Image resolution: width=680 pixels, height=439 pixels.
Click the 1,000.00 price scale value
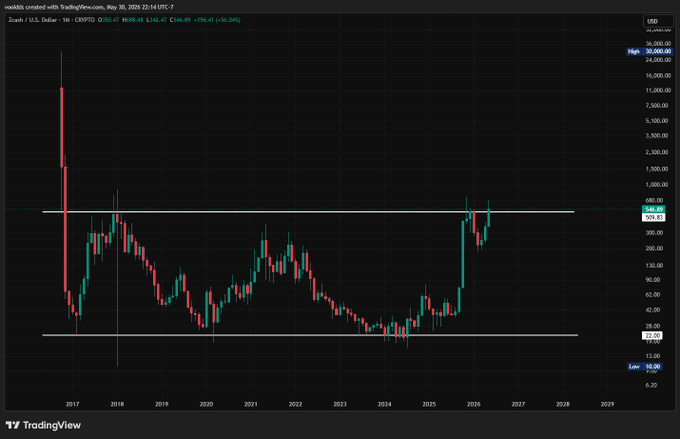(657, 185)
